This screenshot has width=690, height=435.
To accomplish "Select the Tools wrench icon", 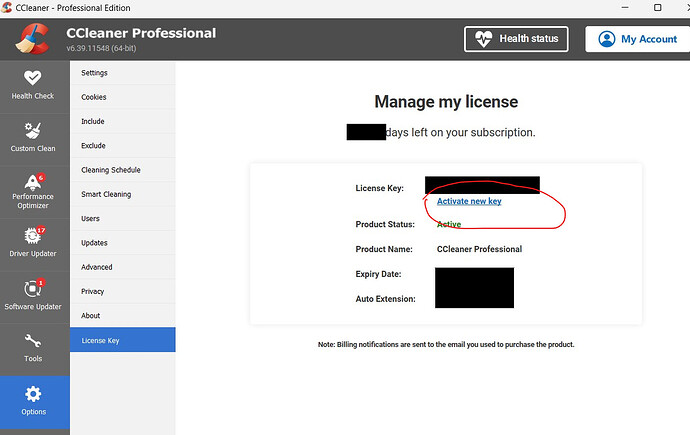I will (x=33, y=345).
